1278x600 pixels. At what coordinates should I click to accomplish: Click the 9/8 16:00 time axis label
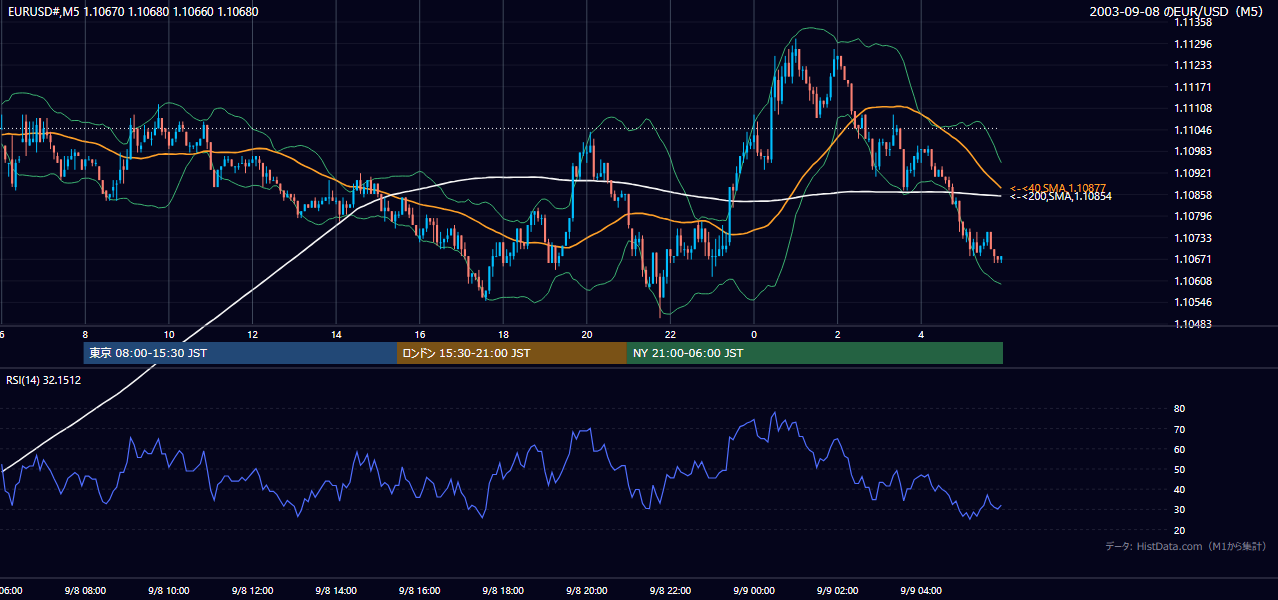420,591
